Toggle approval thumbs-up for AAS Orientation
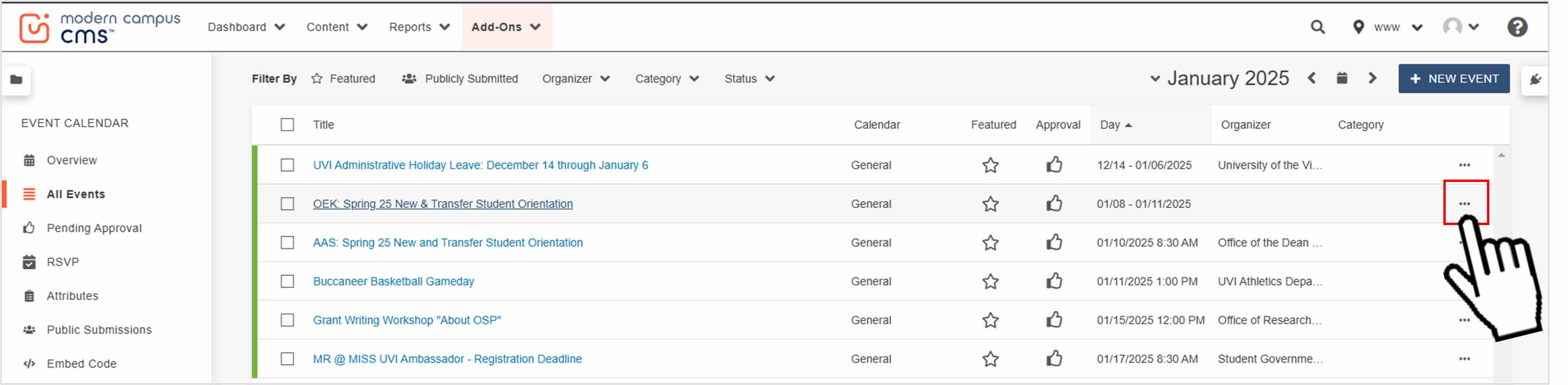1568x385 pixels. (x=1054, y=242)
